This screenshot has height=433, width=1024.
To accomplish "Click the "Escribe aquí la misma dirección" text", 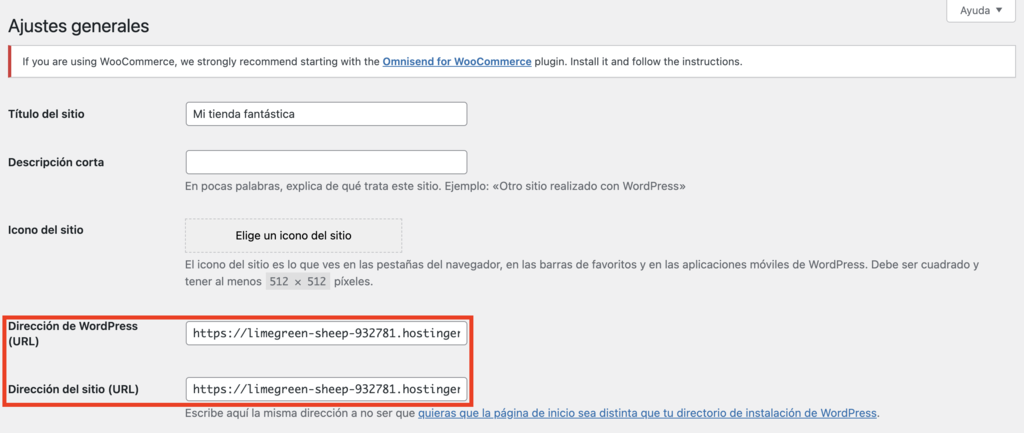I will coord(300,413).
